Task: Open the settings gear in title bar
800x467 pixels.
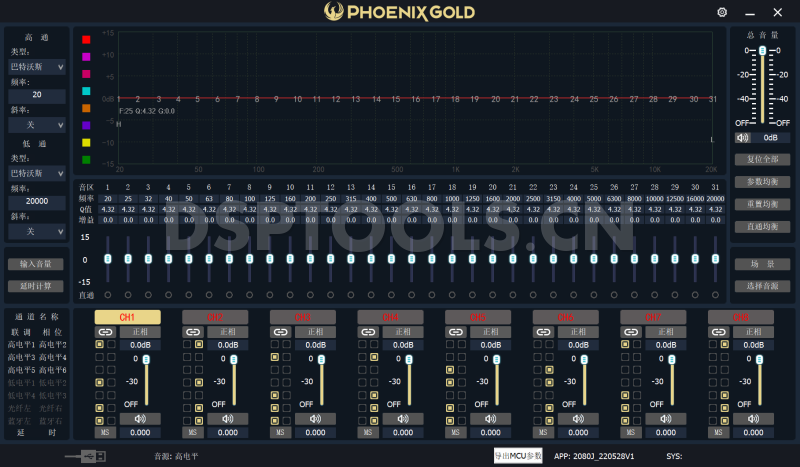Action: pyautogui.click(x=722, y=12)
